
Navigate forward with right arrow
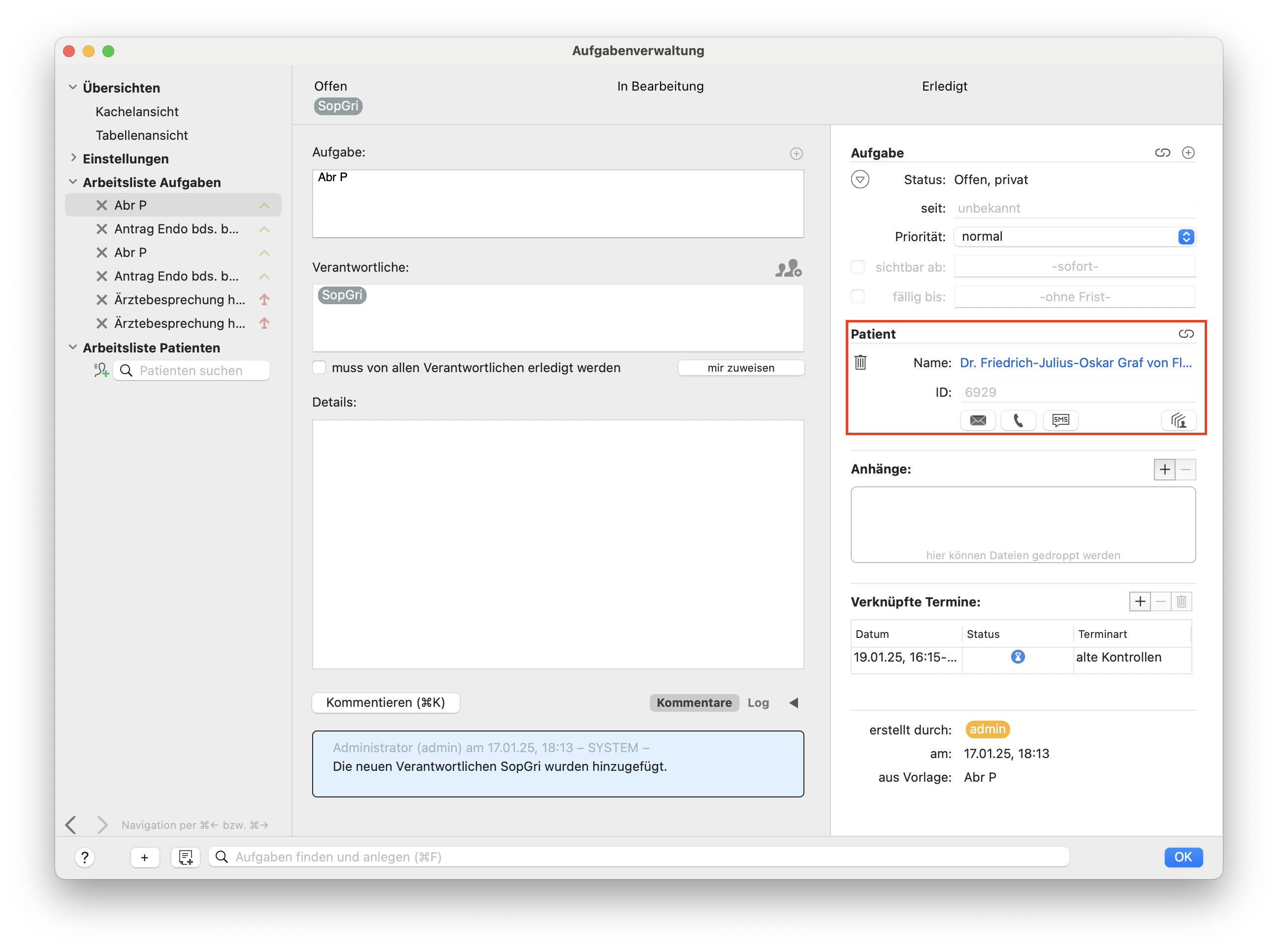(102, 825)
